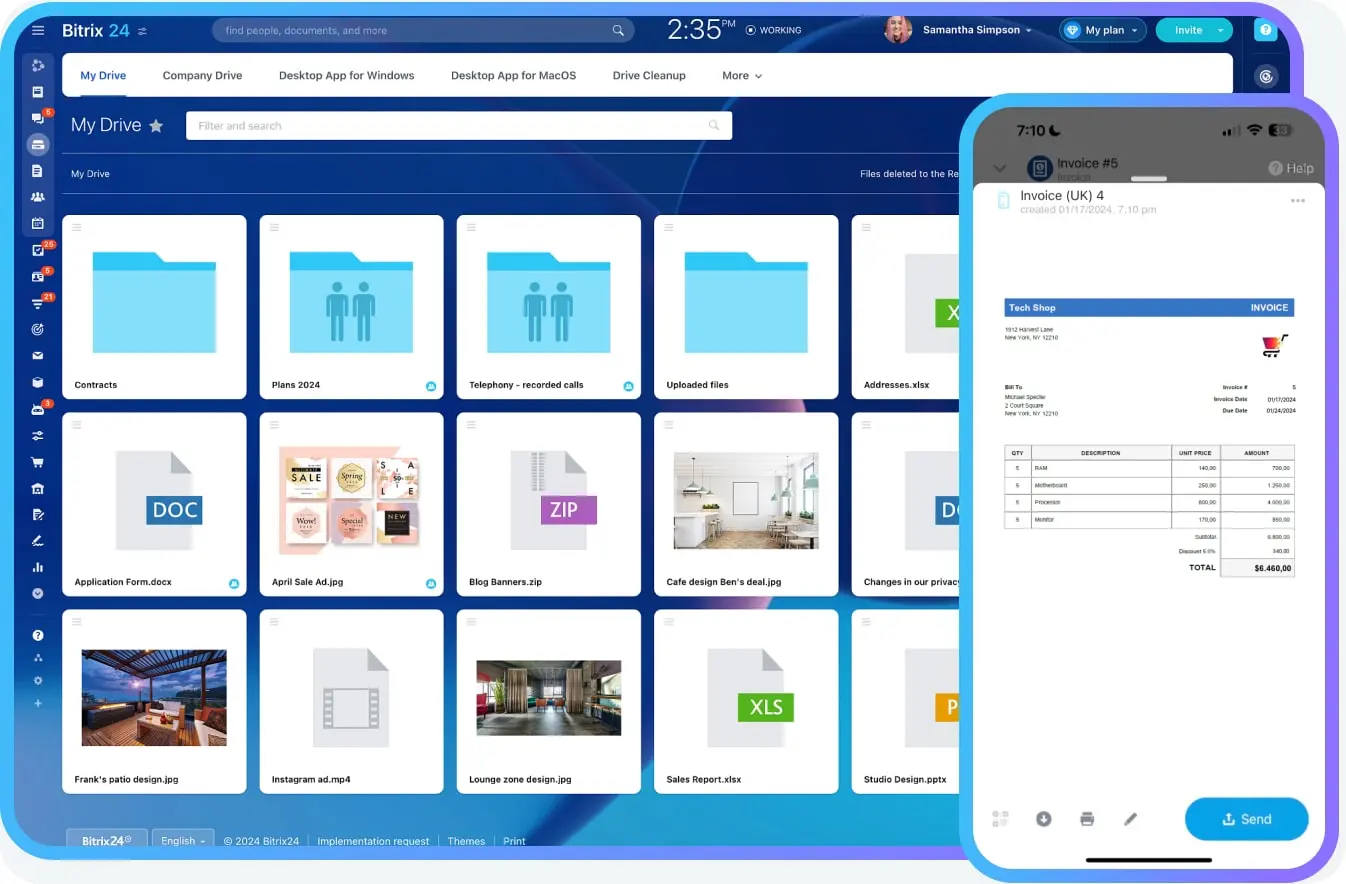The width and height of the screenshot is (1346, 884).
Task: Open the grip menu on Contracts folder tile
Action: 77,228
